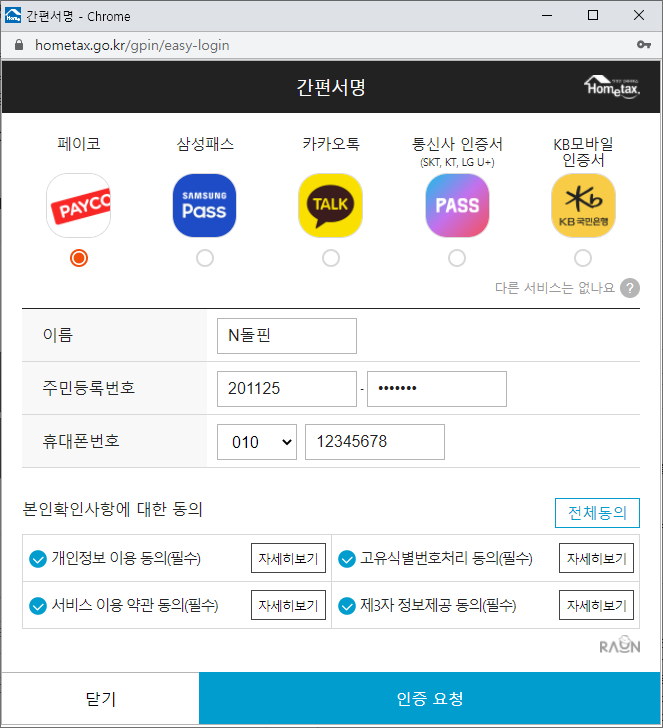Screen dimensions: 663x728
Task: Select the 삼성패스 radio button
Action: tap(205, 258)
